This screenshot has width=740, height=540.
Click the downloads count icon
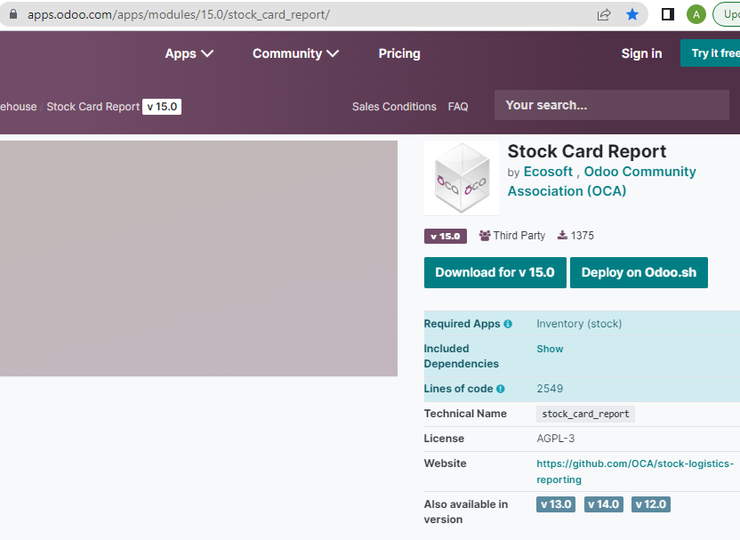[562, 235]
